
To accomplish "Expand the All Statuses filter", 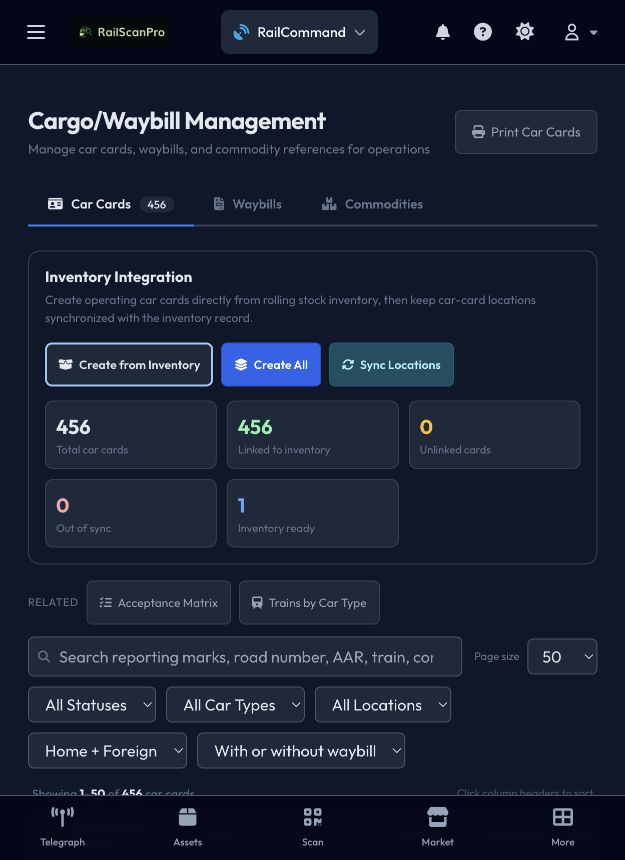I will (92, 704).
